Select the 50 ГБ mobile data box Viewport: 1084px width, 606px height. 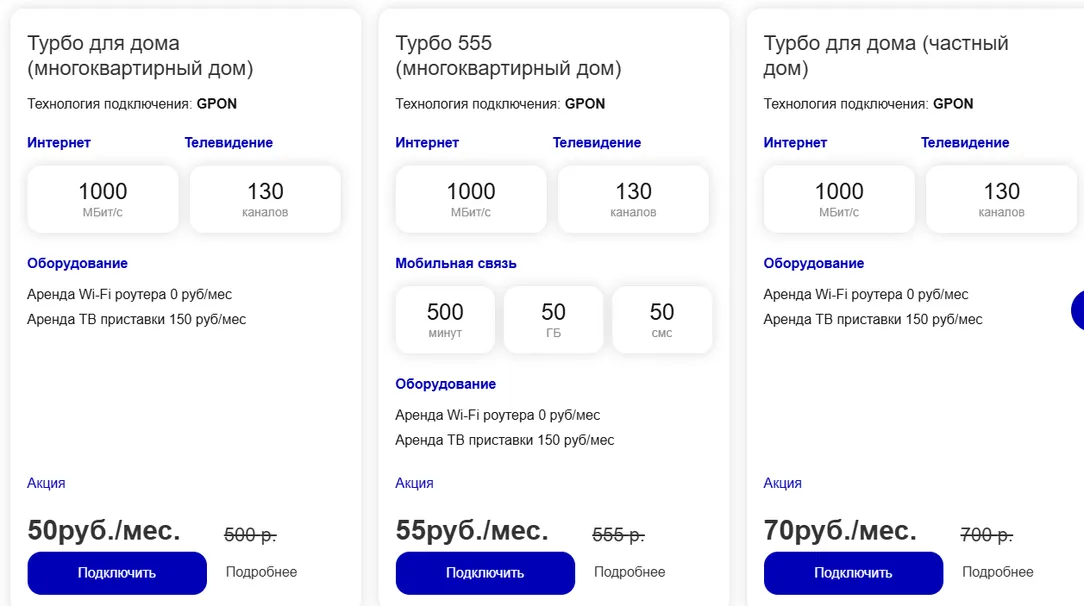[553, 320]
